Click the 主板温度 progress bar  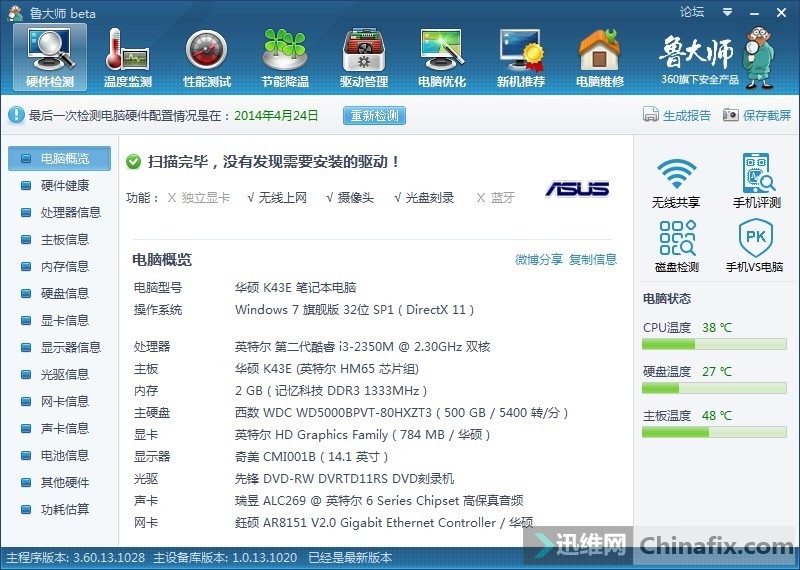point(714,432)
